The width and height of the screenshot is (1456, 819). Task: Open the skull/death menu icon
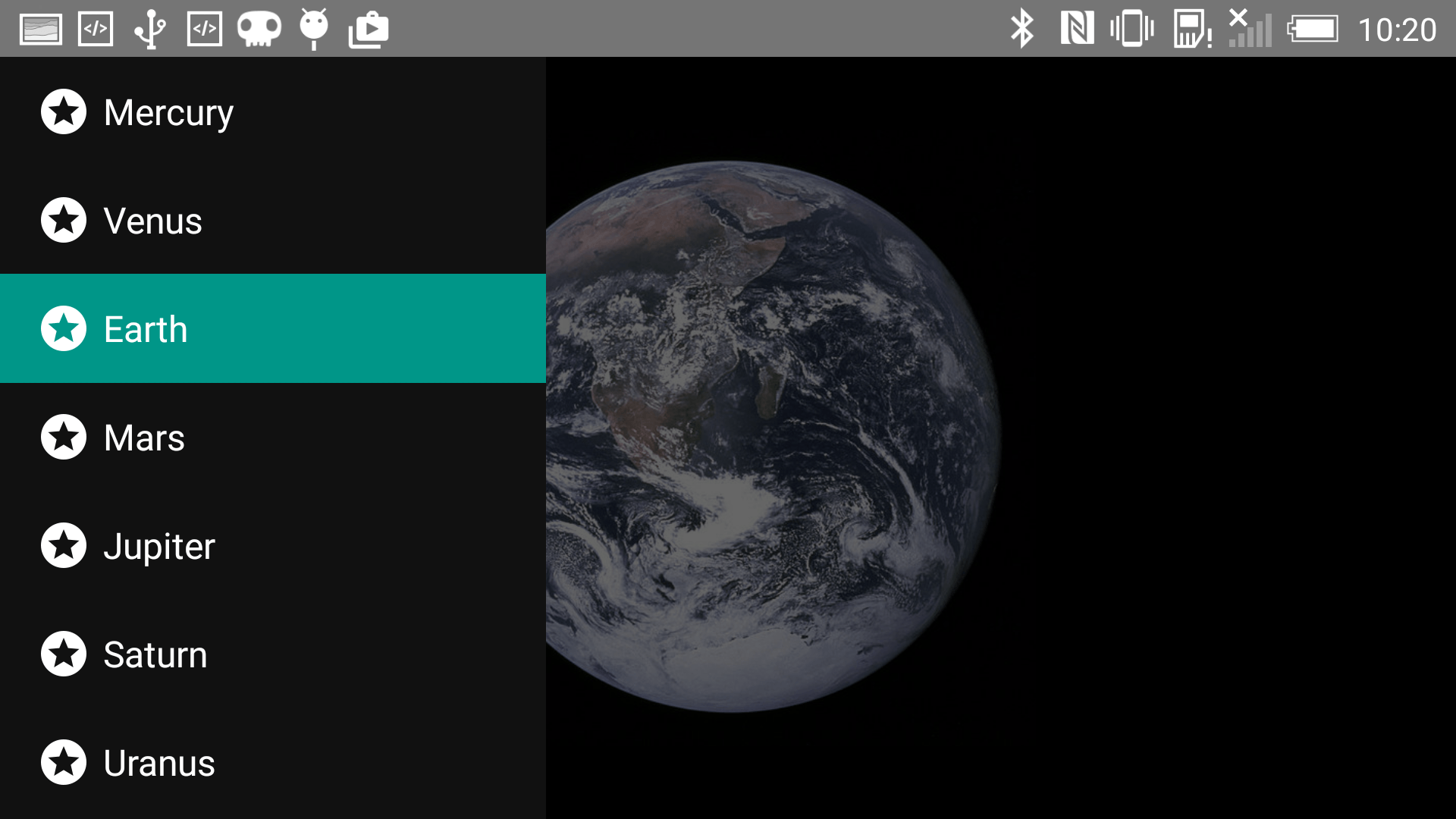(x=258, y=28)
